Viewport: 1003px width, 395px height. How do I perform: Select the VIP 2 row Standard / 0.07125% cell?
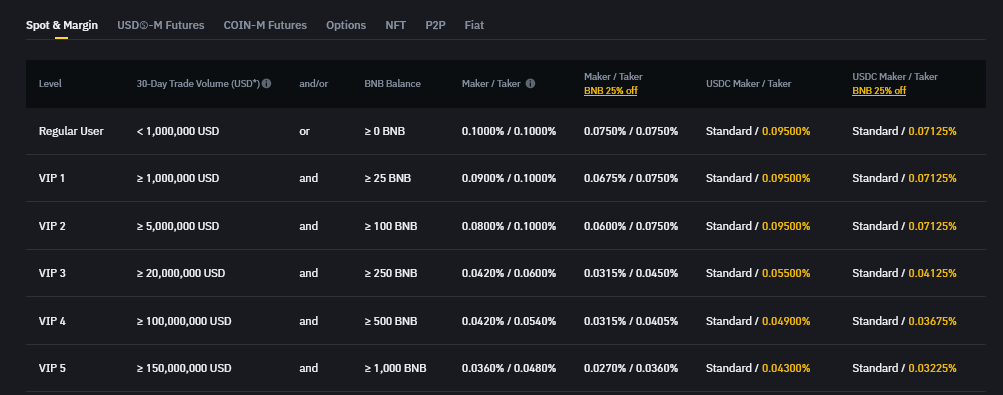coord(904,226)
